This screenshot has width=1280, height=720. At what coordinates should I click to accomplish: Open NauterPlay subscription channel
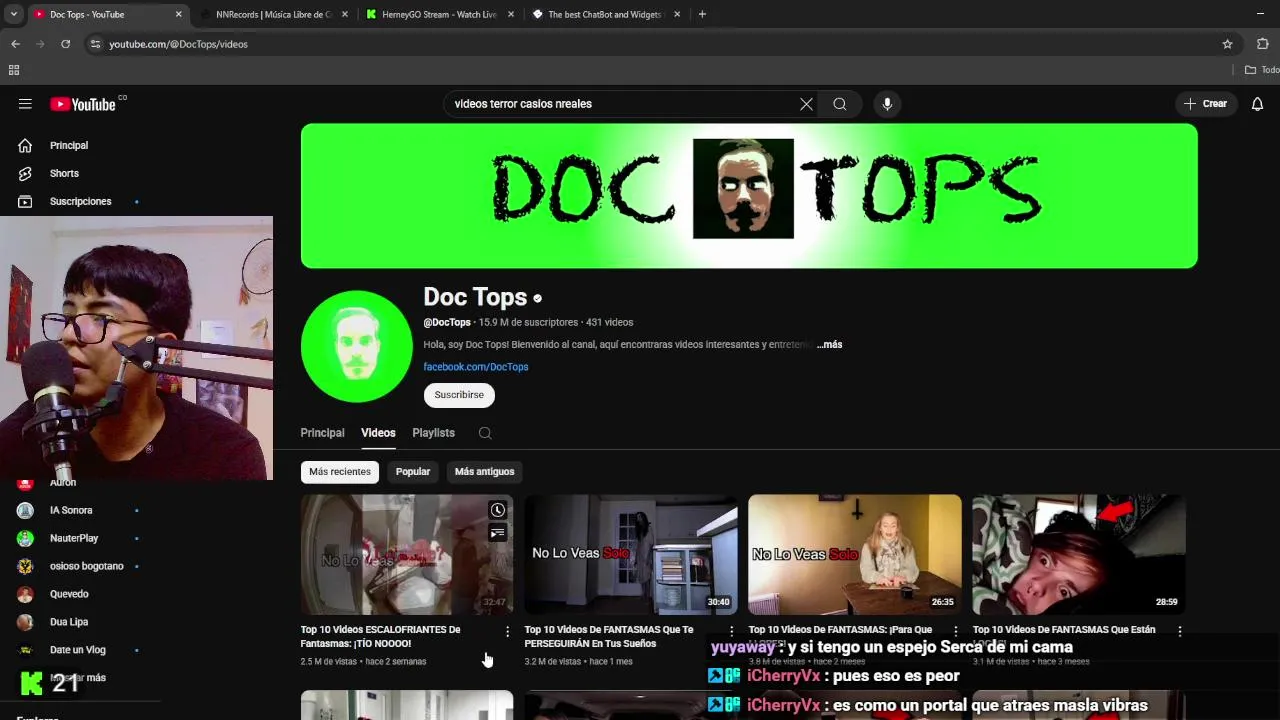(74, 538)
